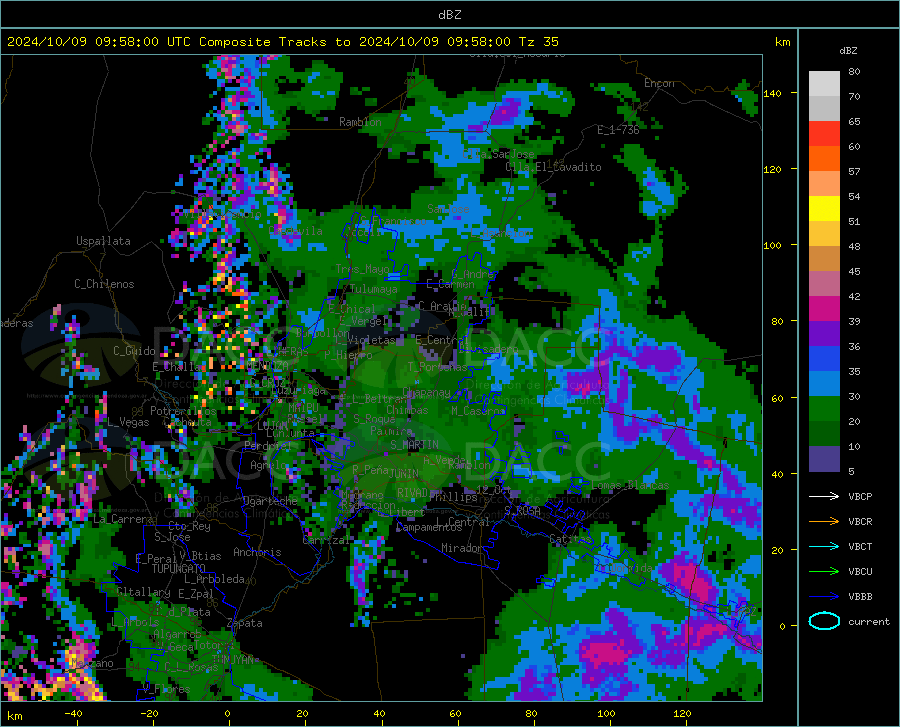Image resolution: width=900 pixels, height=727 pixels.
Task: Click the Manzano place label
Action: click(92, 663)
